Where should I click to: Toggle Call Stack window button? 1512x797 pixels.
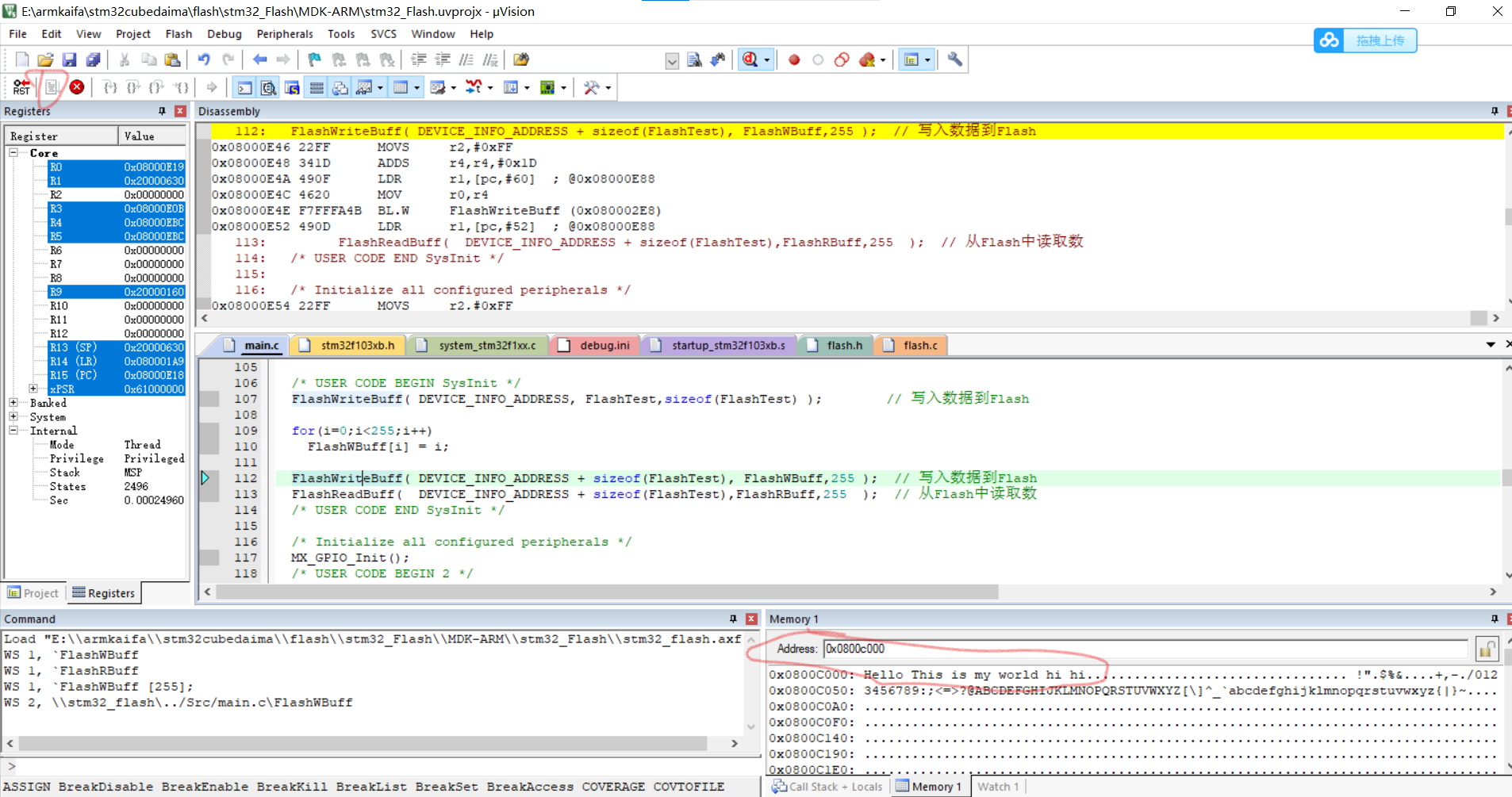click(340, 87)
